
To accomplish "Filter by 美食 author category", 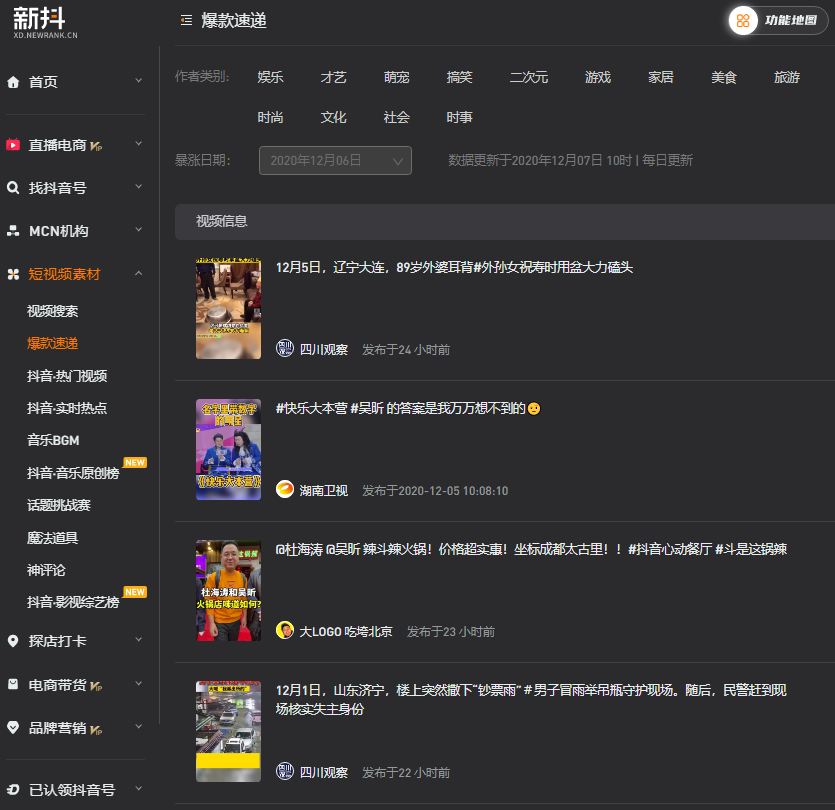I will click(724, 77).
